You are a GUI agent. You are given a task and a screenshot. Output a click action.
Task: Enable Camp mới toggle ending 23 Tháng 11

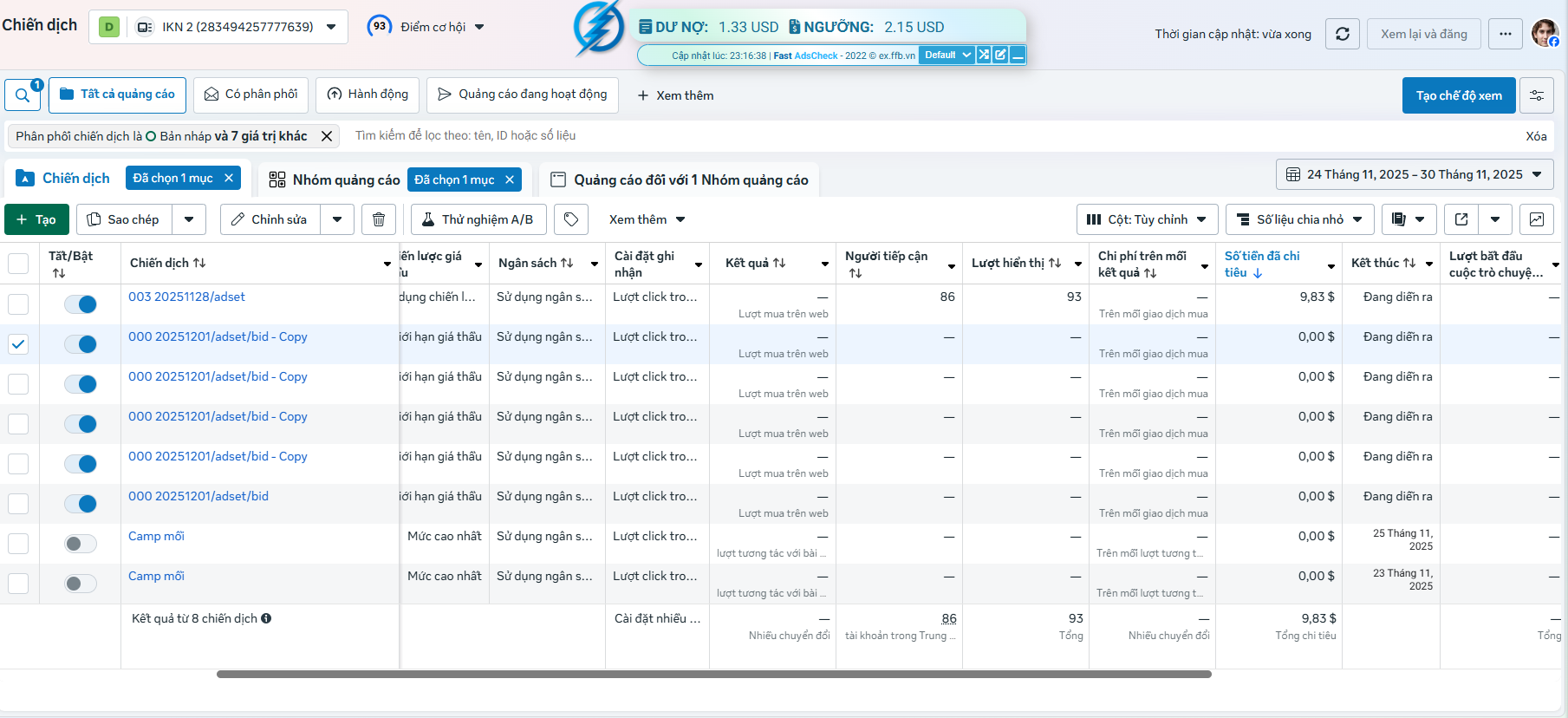pos(81,584)
